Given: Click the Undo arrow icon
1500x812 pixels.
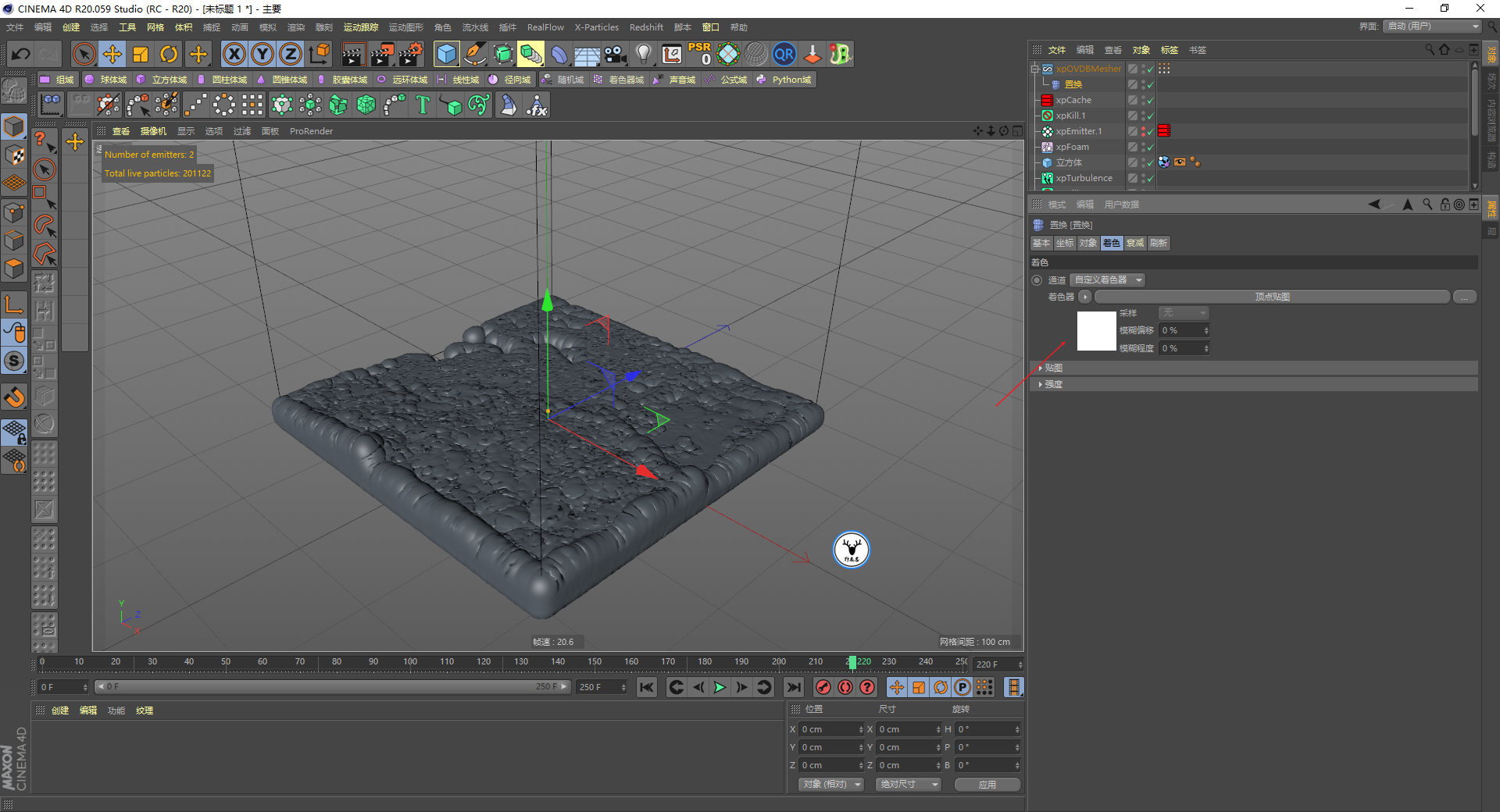Looking at the screenshot, I should pos(21,54).
